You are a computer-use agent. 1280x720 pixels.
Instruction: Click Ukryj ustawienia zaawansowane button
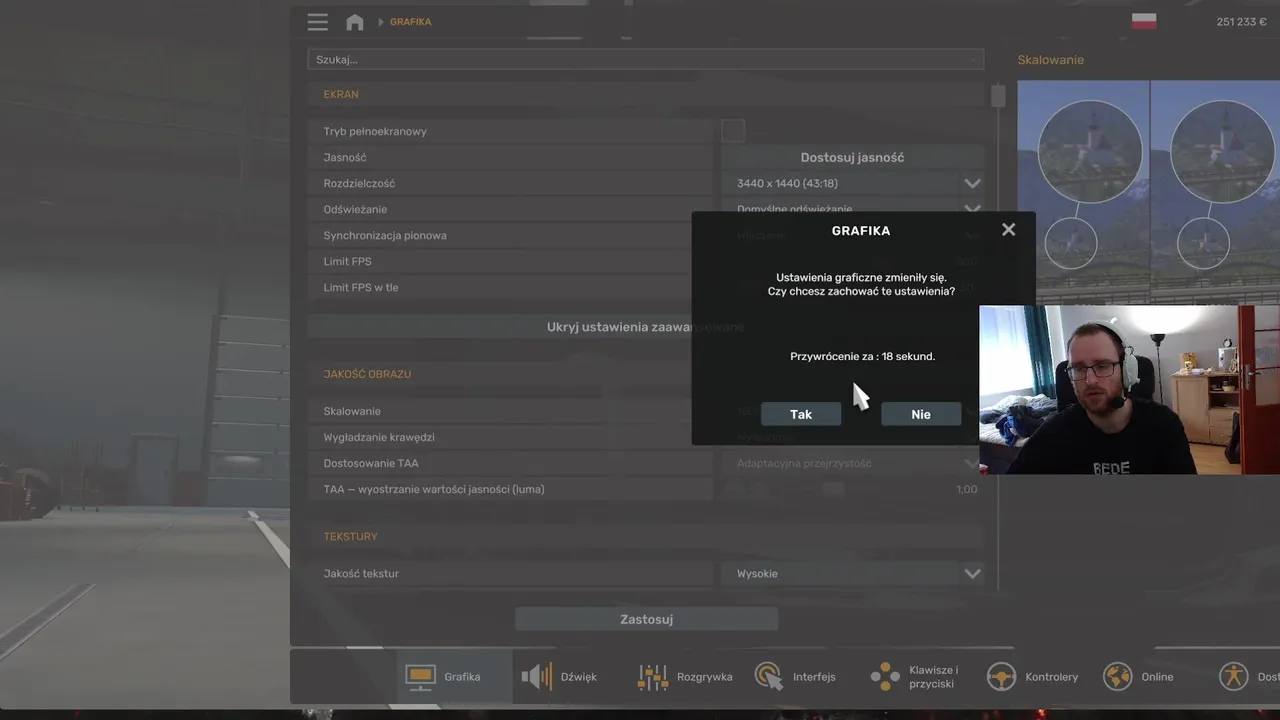[646, 327]
